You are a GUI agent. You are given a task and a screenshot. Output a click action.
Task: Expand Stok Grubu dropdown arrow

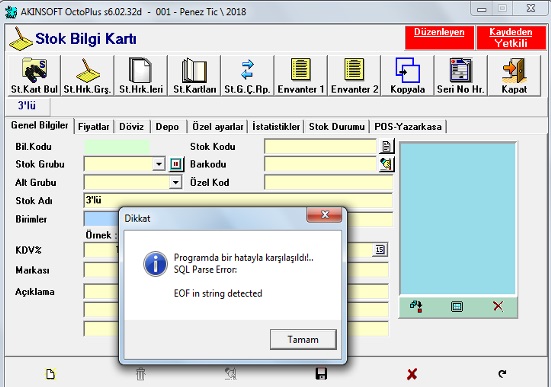[159, 164]
